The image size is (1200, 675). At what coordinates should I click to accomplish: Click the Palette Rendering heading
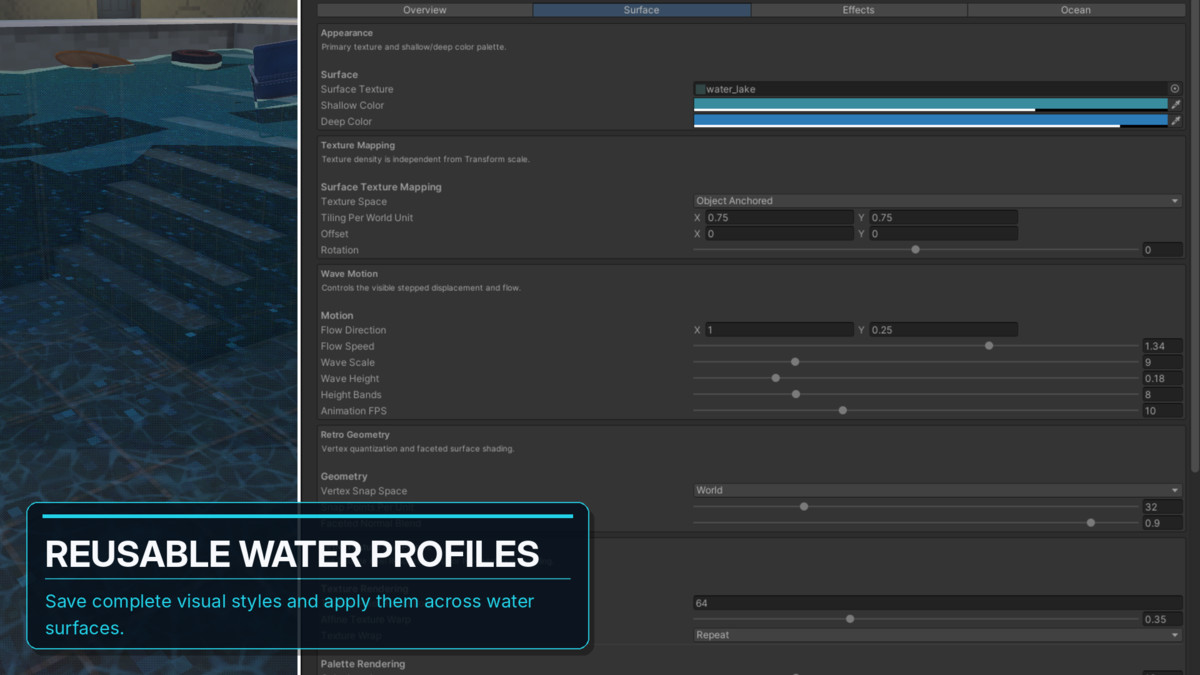[363, 664]
